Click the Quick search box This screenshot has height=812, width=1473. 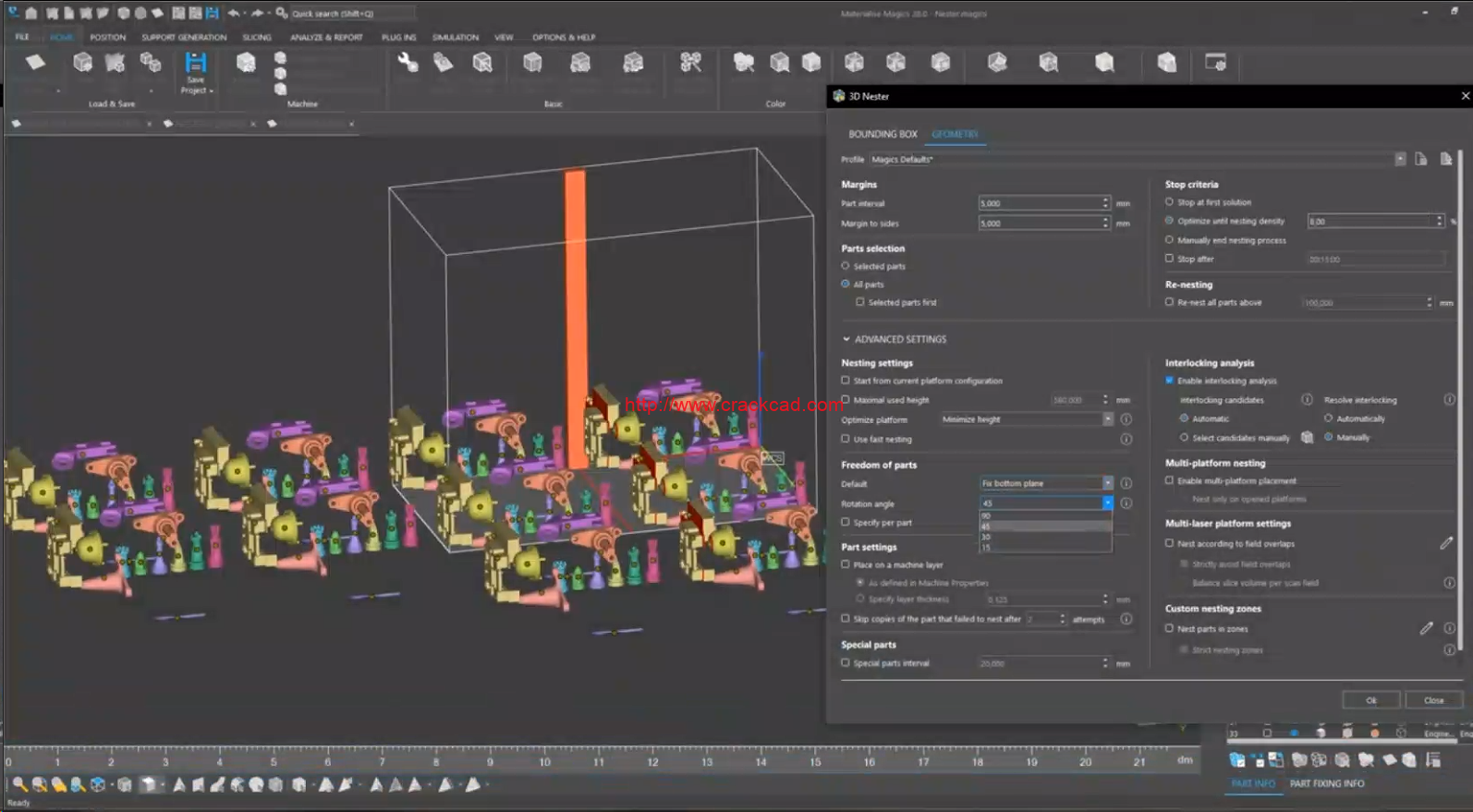351,13
